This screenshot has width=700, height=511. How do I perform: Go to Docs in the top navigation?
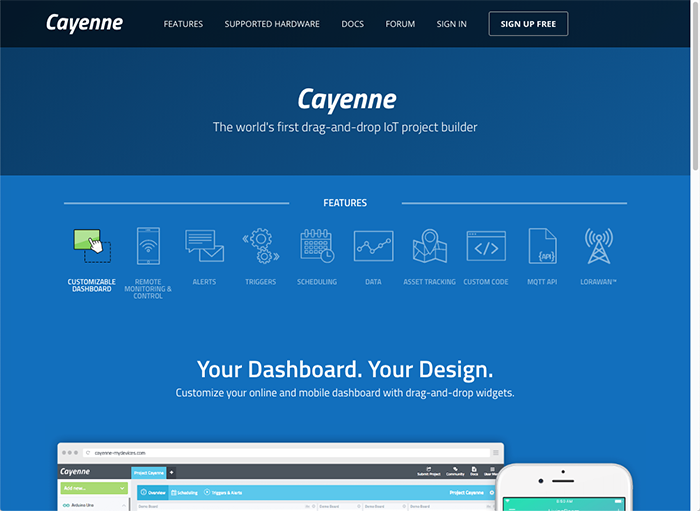point(353,24)
